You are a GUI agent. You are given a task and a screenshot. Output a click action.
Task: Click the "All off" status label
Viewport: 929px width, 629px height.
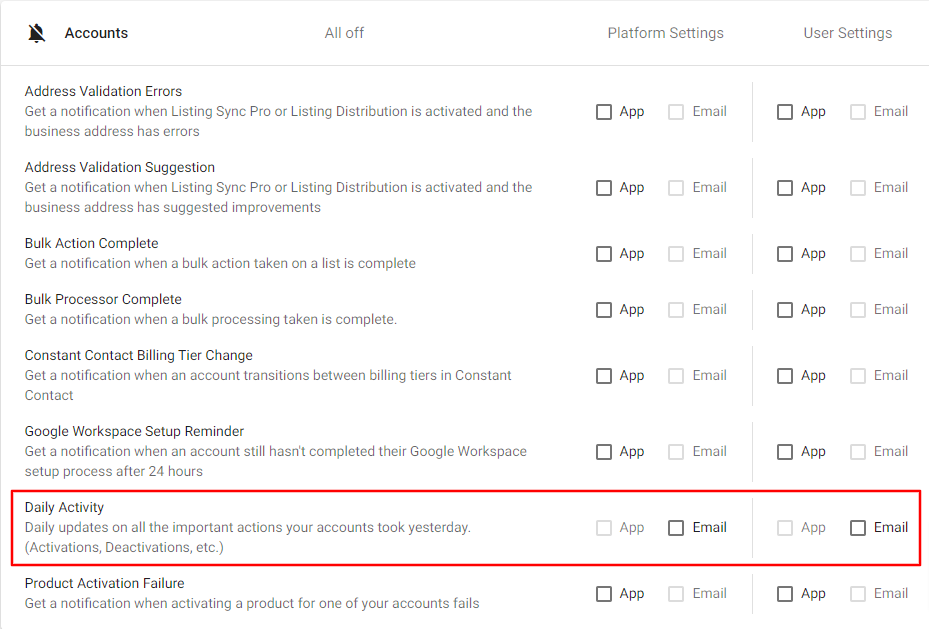tap(344, 33)
